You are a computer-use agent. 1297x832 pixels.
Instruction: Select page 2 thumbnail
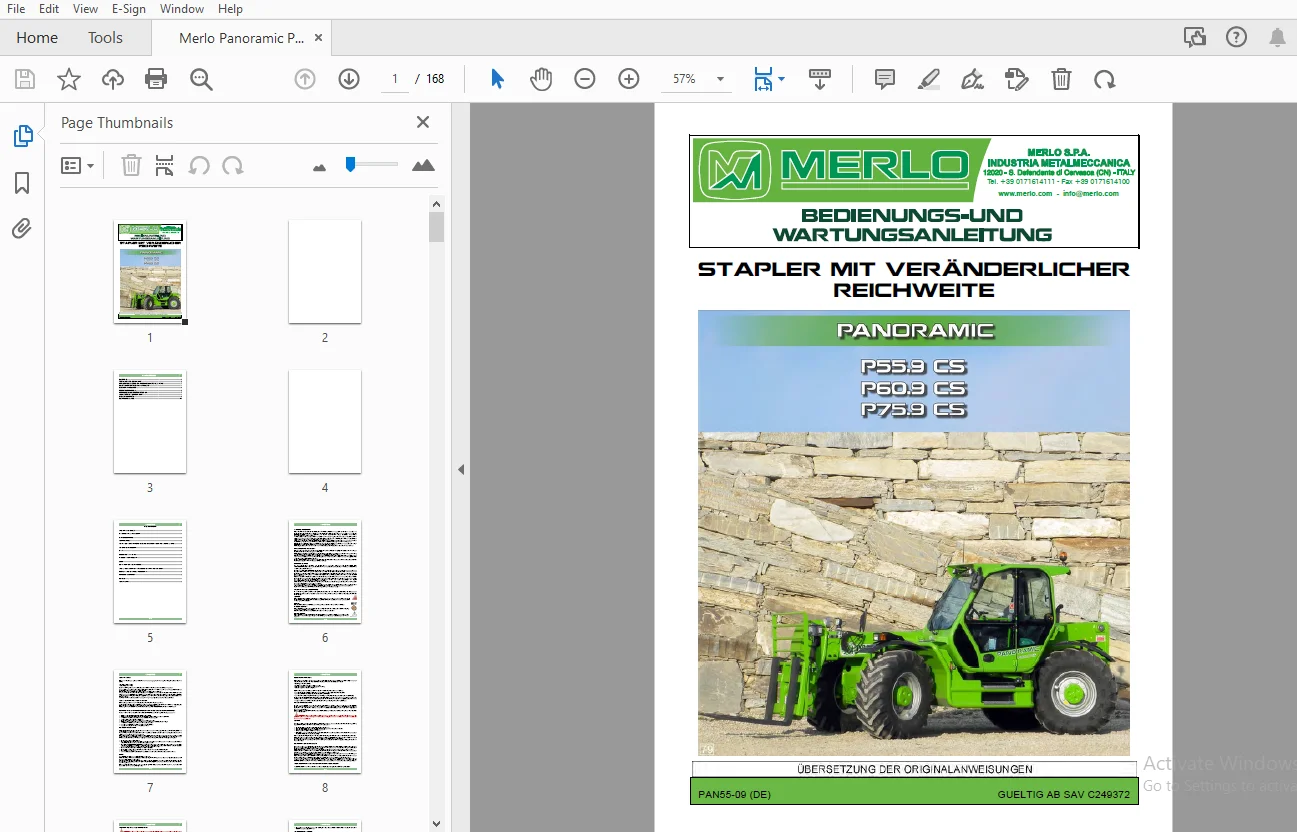pos(325,271)
